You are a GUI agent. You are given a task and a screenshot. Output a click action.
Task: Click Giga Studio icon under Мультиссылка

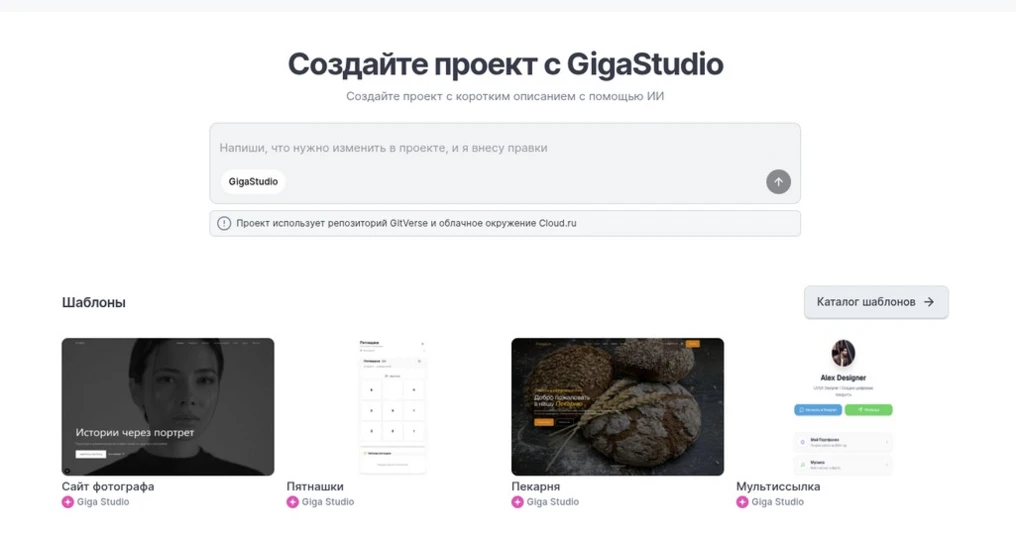[x=742, y=502]
